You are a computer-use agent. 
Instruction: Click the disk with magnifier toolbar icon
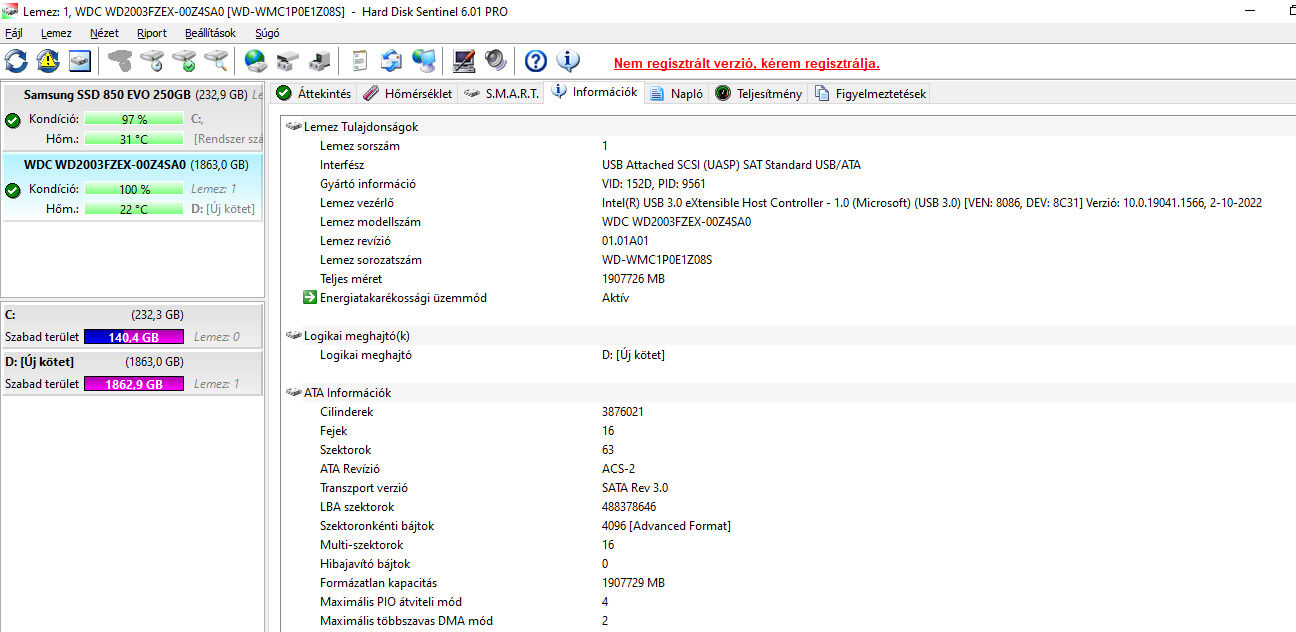pyautogui.click(x=216, y=61)
